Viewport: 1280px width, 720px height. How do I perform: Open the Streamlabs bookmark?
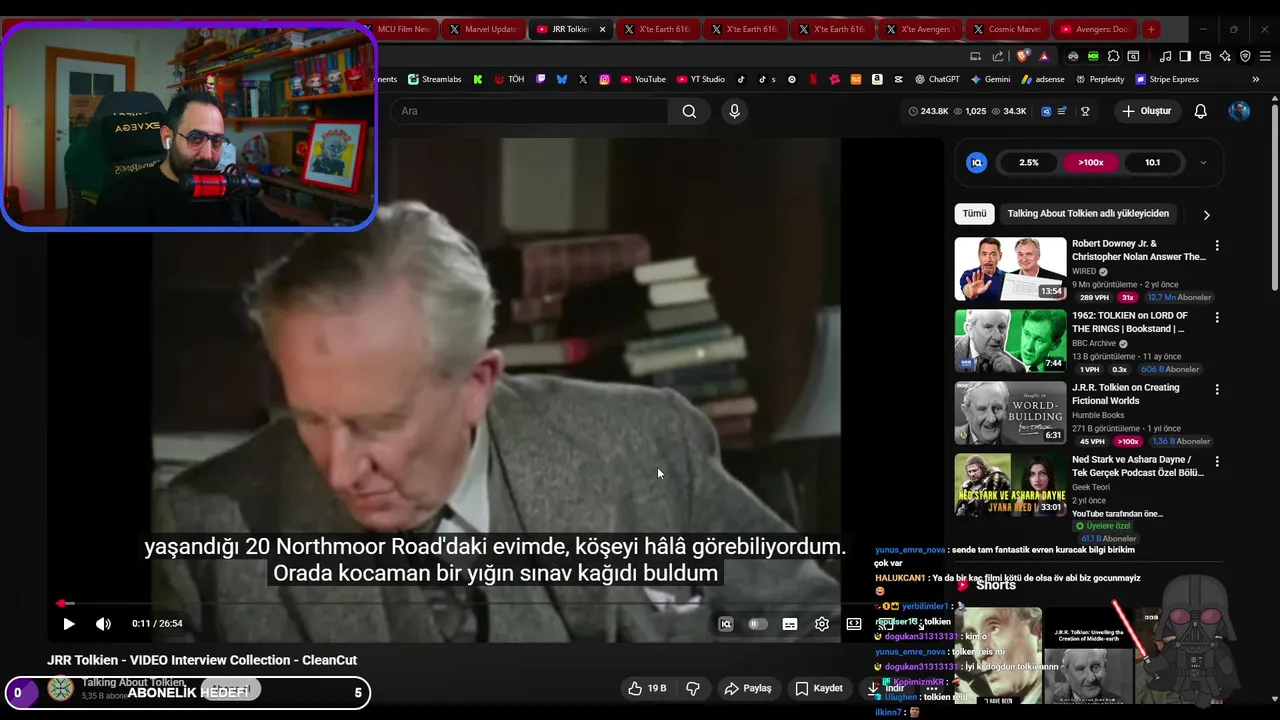pyautogui.click(x=435, y=79)
